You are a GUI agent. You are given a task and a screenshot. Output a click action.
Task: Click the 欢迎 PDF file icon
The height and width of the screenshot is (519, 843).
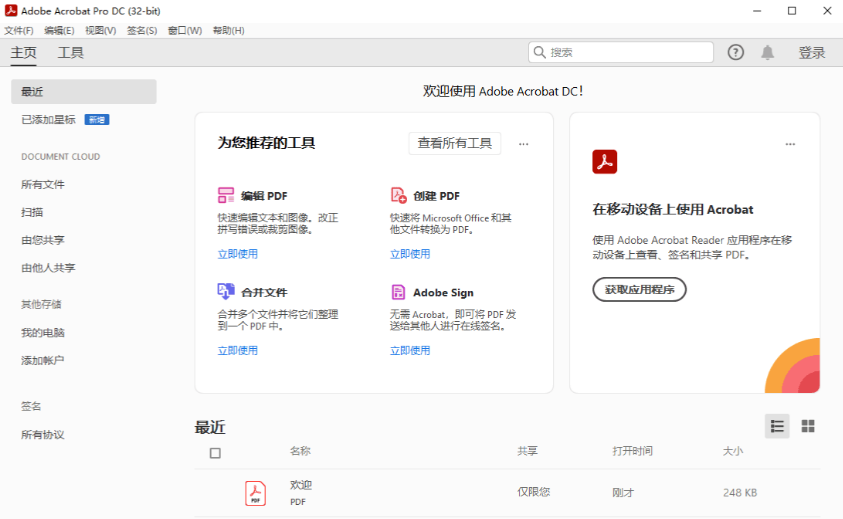[x=256, y=493]
